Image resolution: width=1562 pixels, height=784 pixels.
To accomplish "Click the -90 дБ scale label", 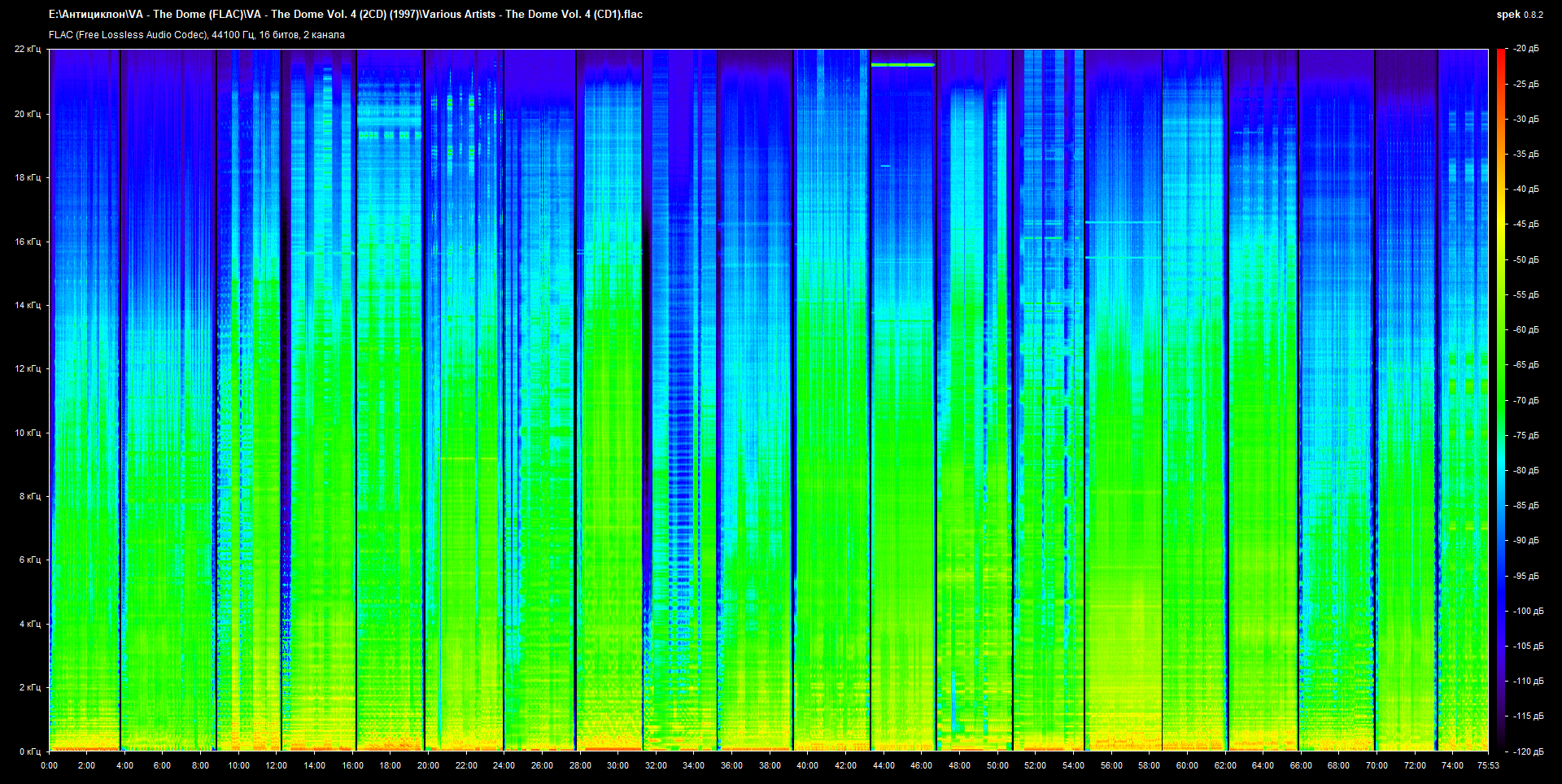I will coord(1526,541).
